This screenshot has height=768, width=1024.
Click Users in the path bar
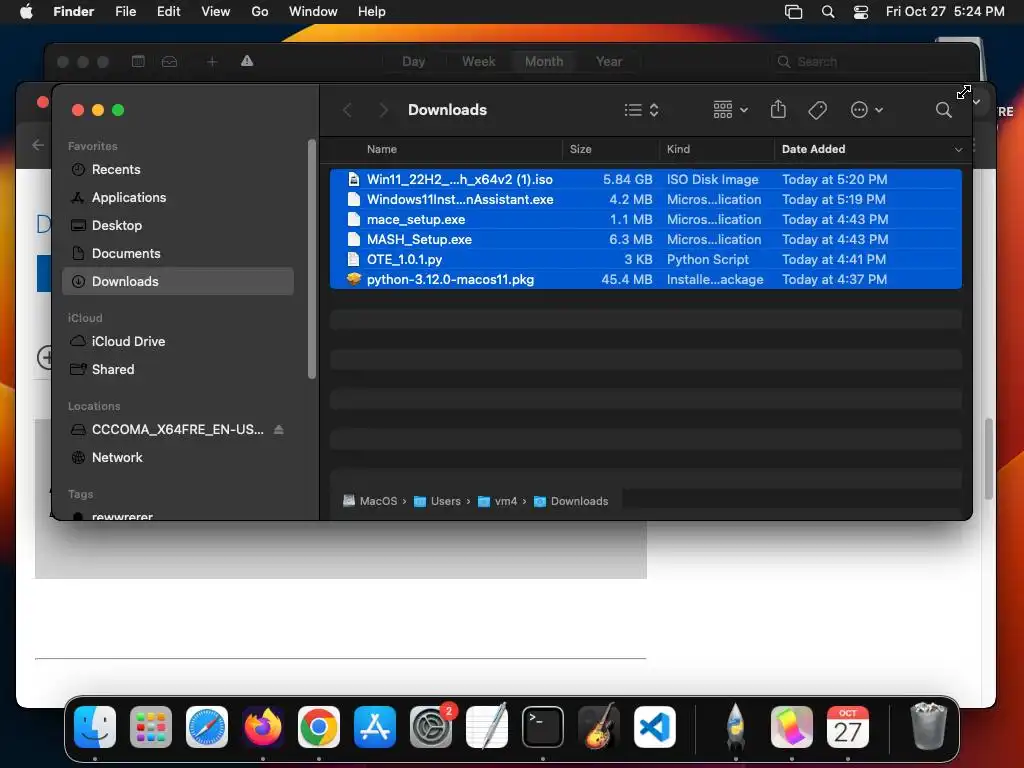coord(438,501)
